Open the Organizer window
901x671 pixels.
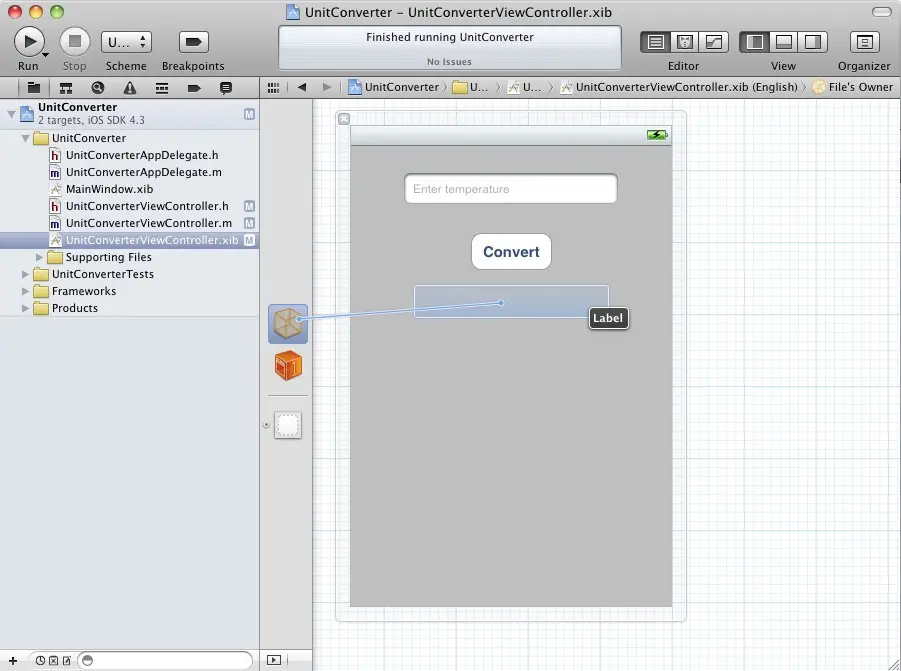[864, 42]
